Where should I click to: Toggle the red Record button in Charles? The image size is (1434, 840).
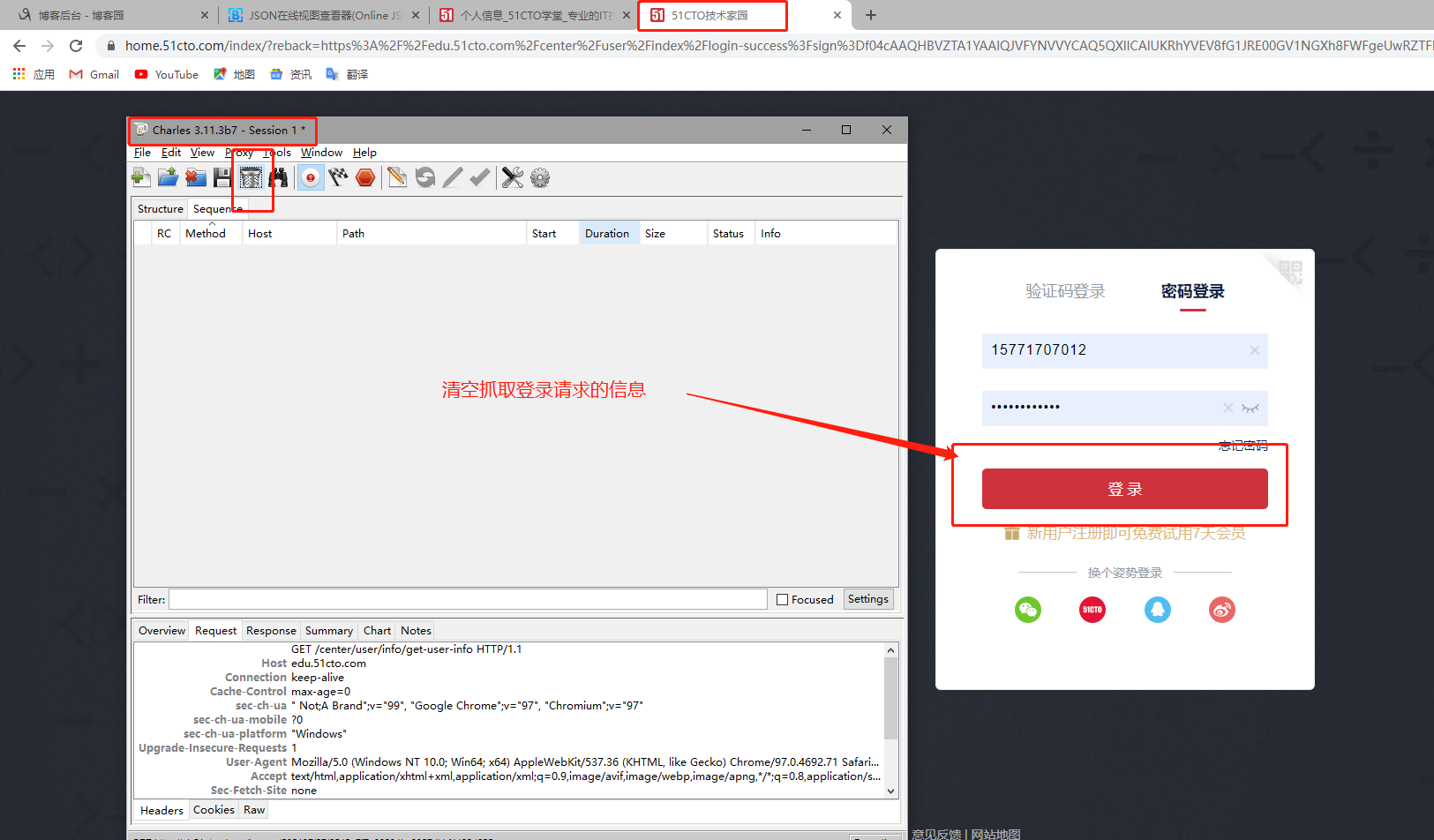[x=310, y=177]
